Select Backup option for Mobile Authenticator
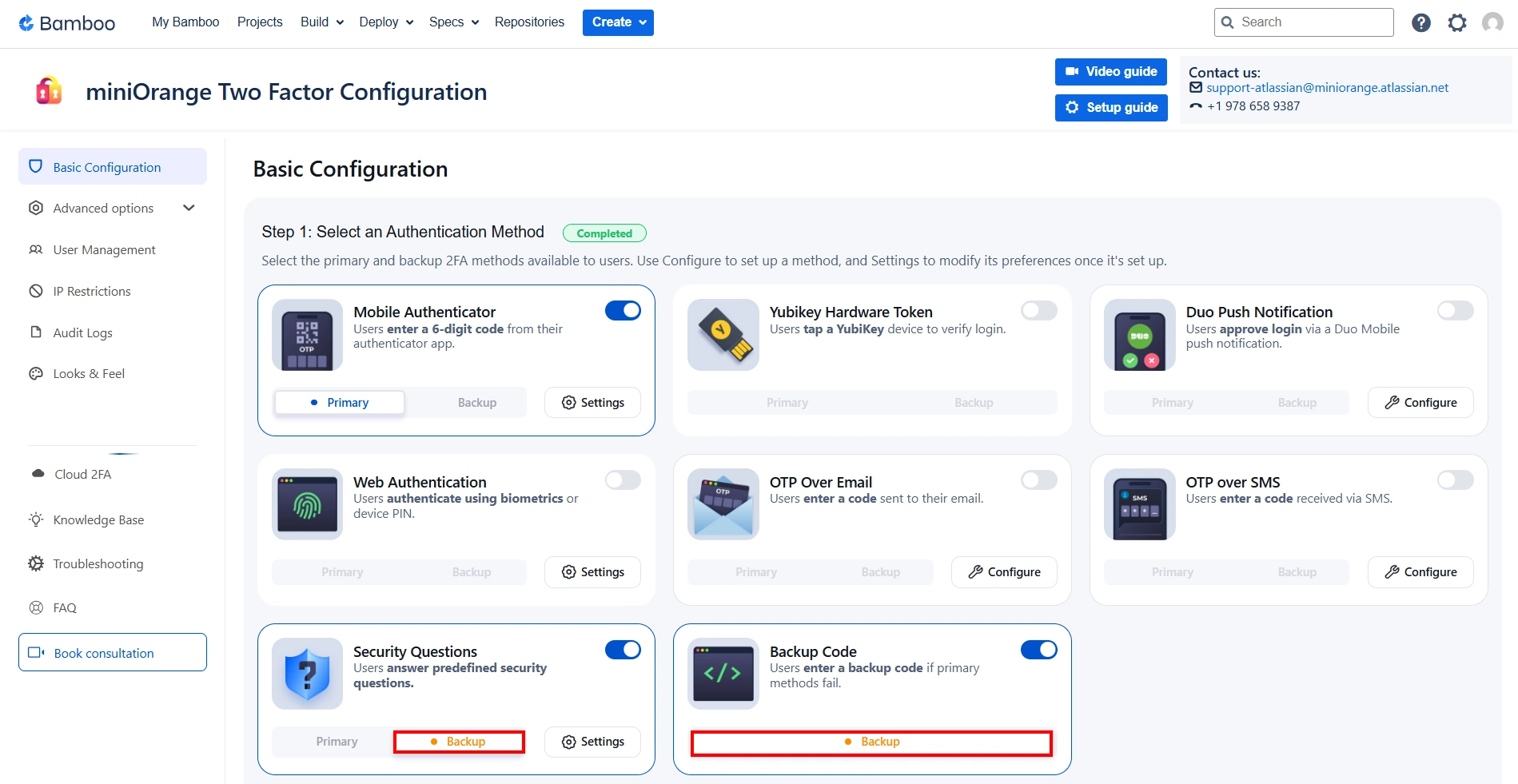Viewport: 1518px width, 784px height. tap(476, 403)
